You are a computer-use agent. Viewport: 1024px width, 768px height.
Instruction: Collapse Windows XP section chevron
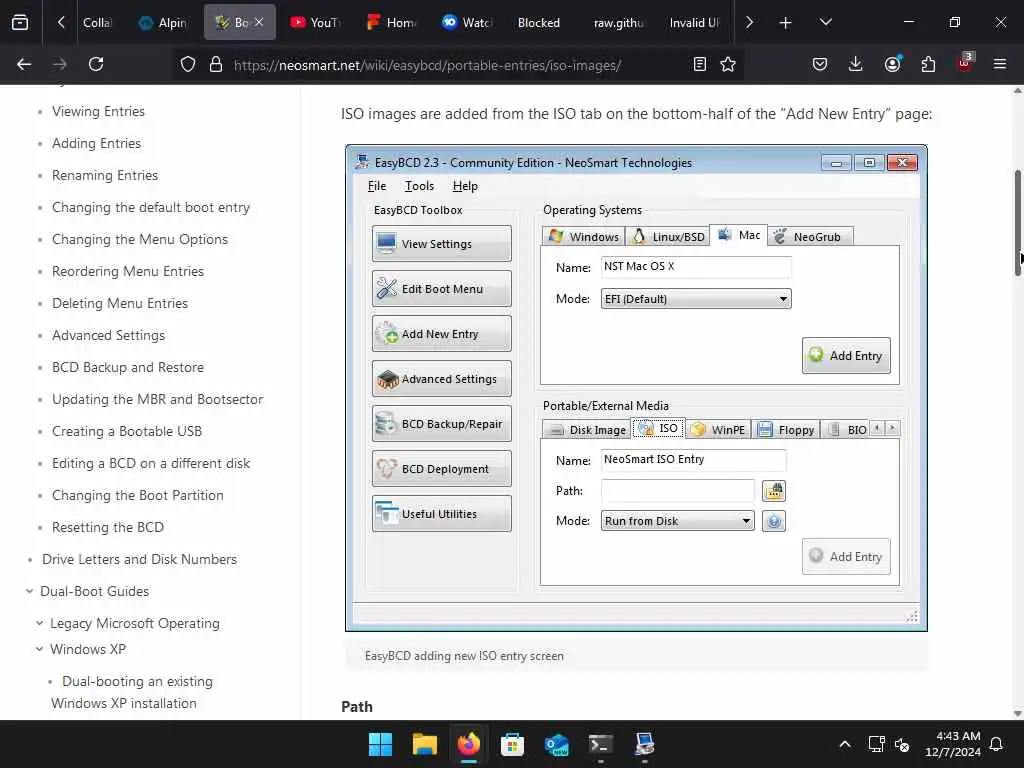(x=39, y=649)
